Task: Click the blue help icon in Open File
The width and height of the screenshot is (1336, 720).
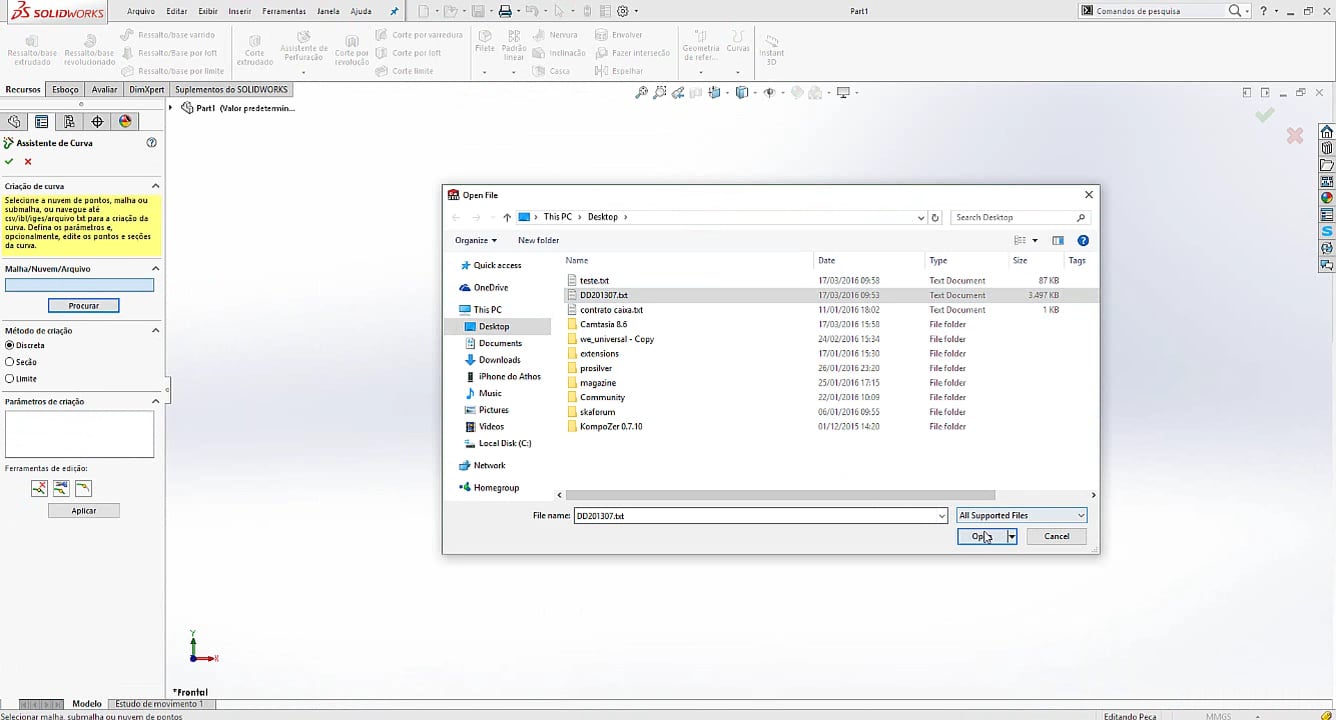Action: [1083, 240]
